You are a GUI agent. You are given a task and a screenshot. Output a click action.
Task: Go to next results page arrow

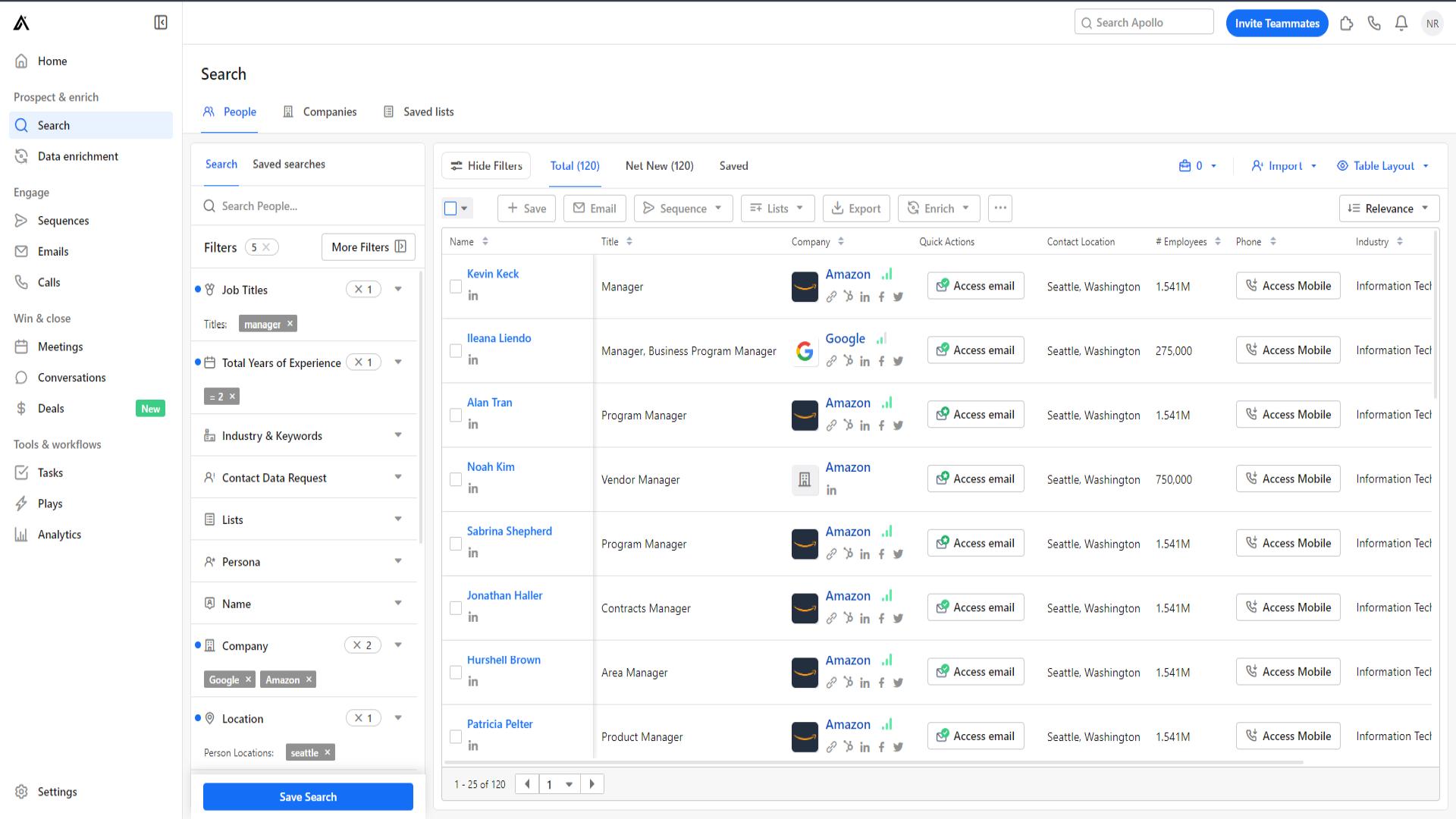point(592,784)
